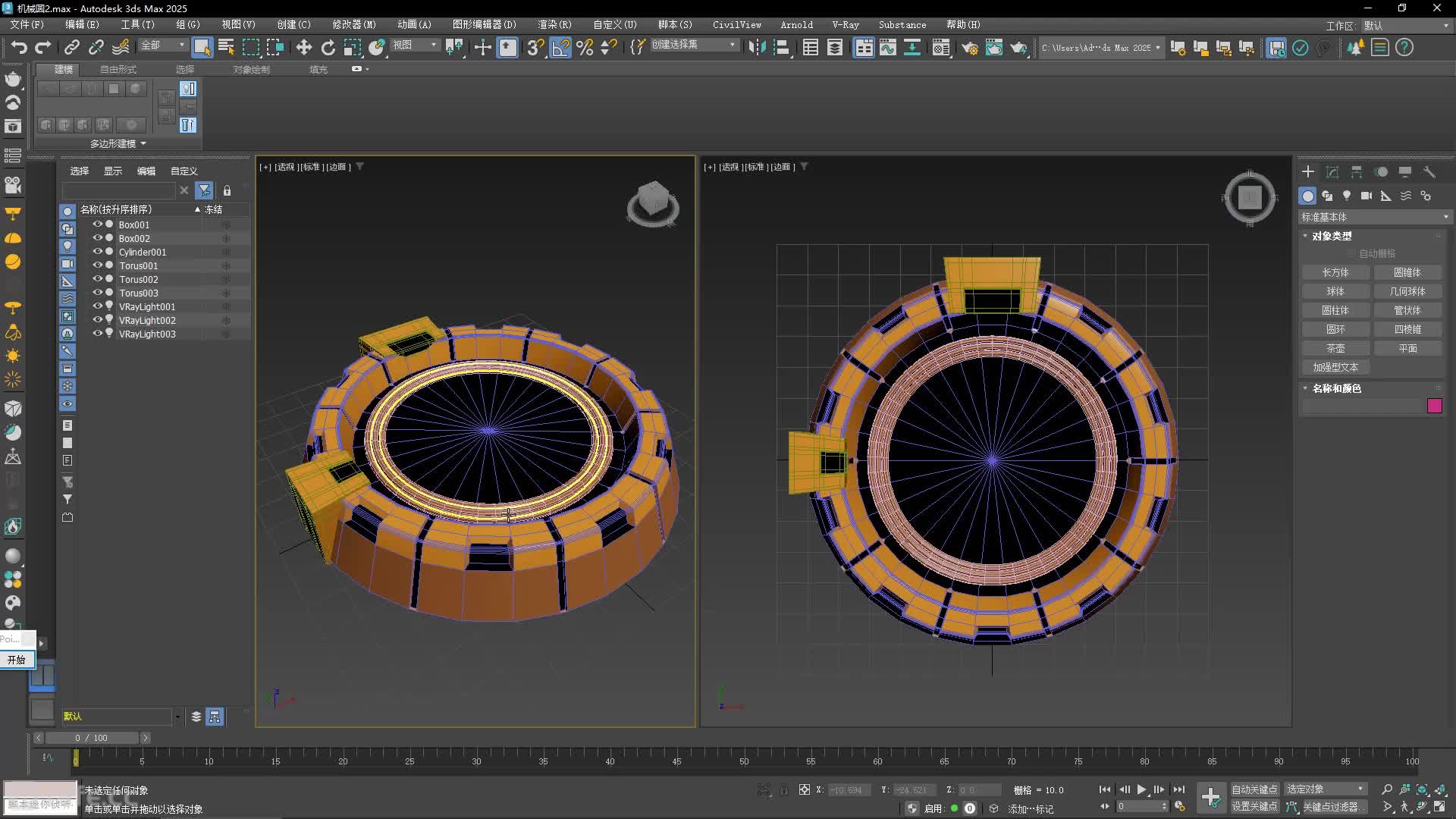Open the 修改器(M) menu

354,25
